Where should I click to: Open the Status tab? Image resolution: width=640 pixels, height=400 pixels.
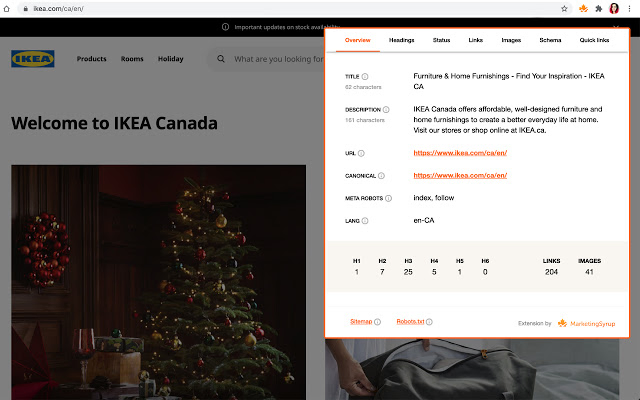[x=441, y=40]
